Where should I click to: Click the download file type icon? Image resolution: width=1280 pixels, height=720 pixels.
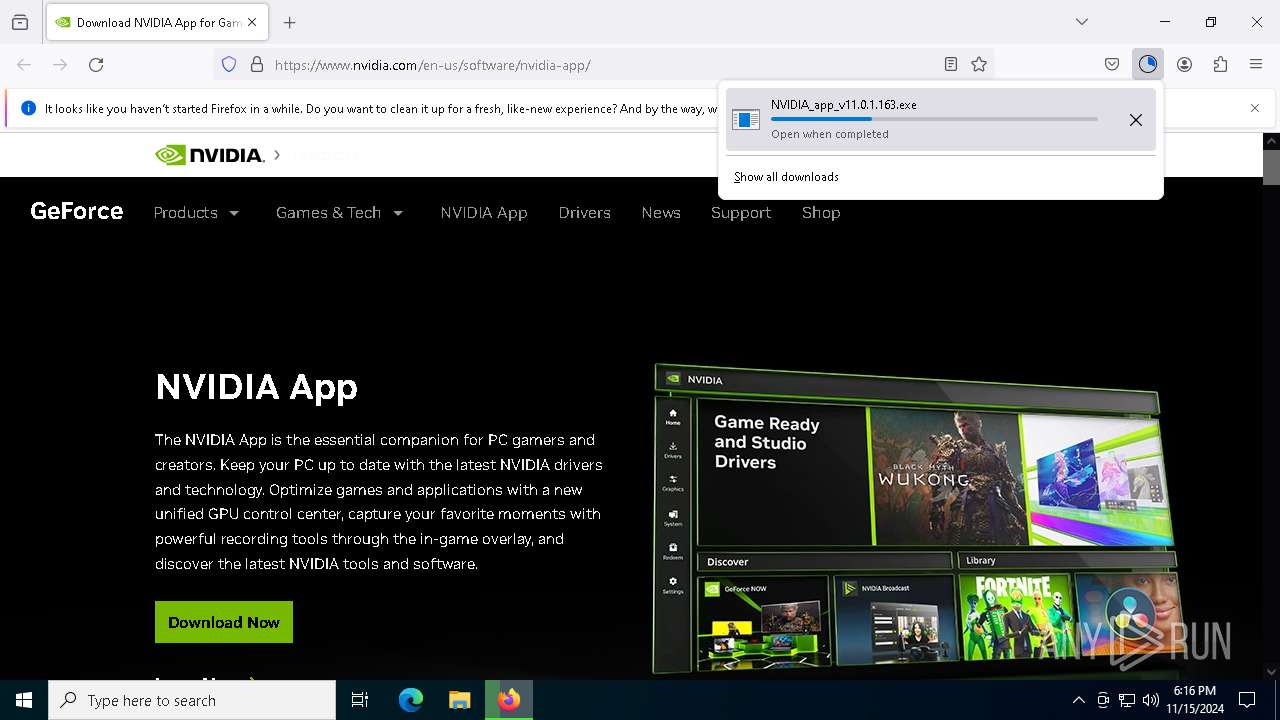pyautogui.click(x=746, y=120)
